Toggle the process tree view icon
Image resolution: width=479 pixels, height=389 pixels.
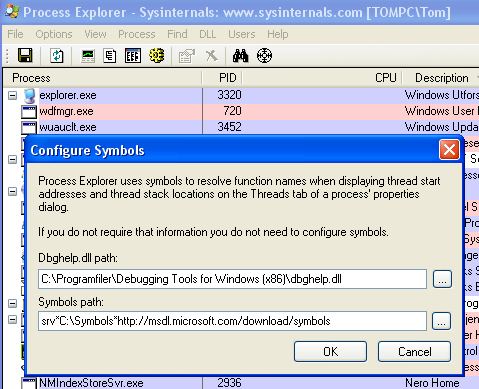pyautogui.click(x=110, y=56)
